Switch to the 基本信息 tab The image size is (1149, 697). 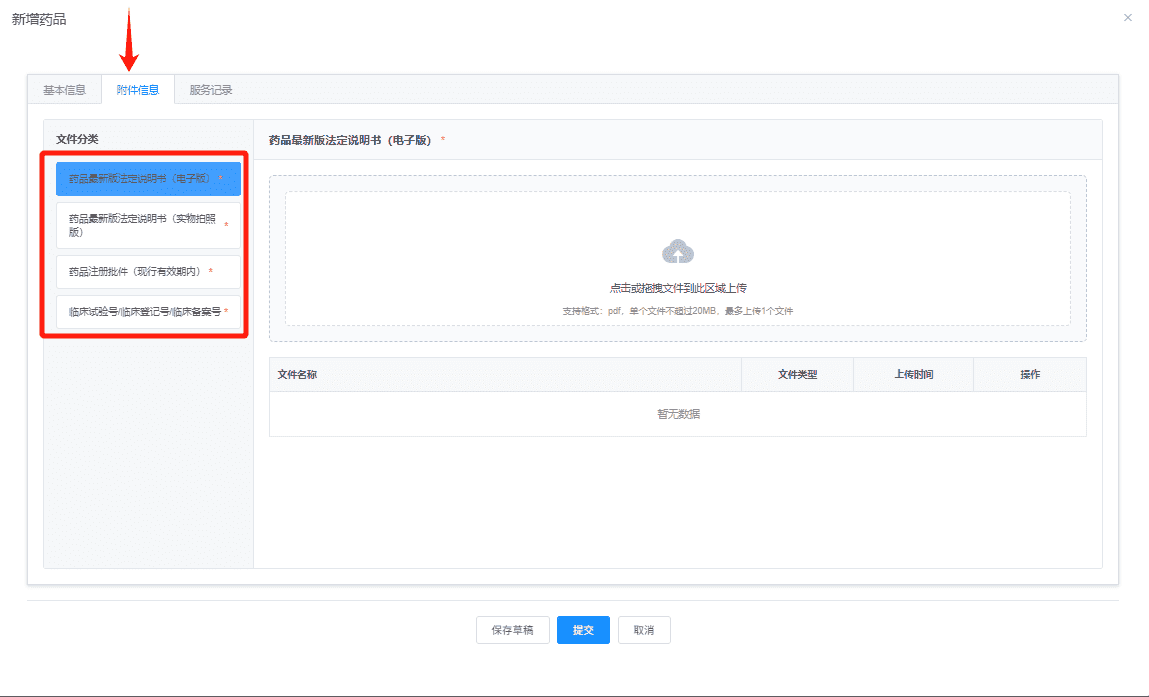pyautogui.click(x=64, y=89)
